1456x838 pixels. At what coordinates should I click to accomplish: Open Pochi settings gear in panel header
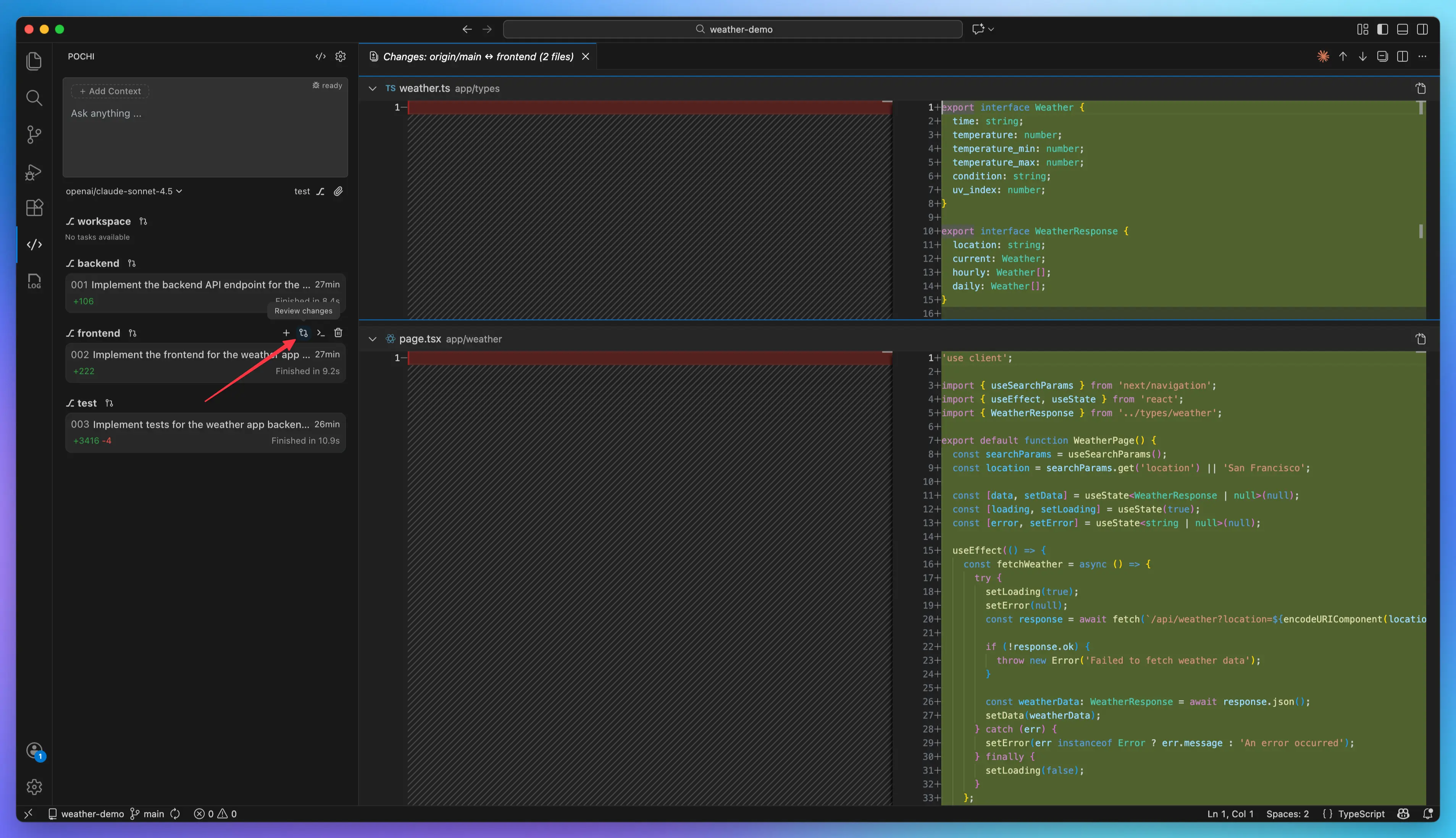coord(341,57)
